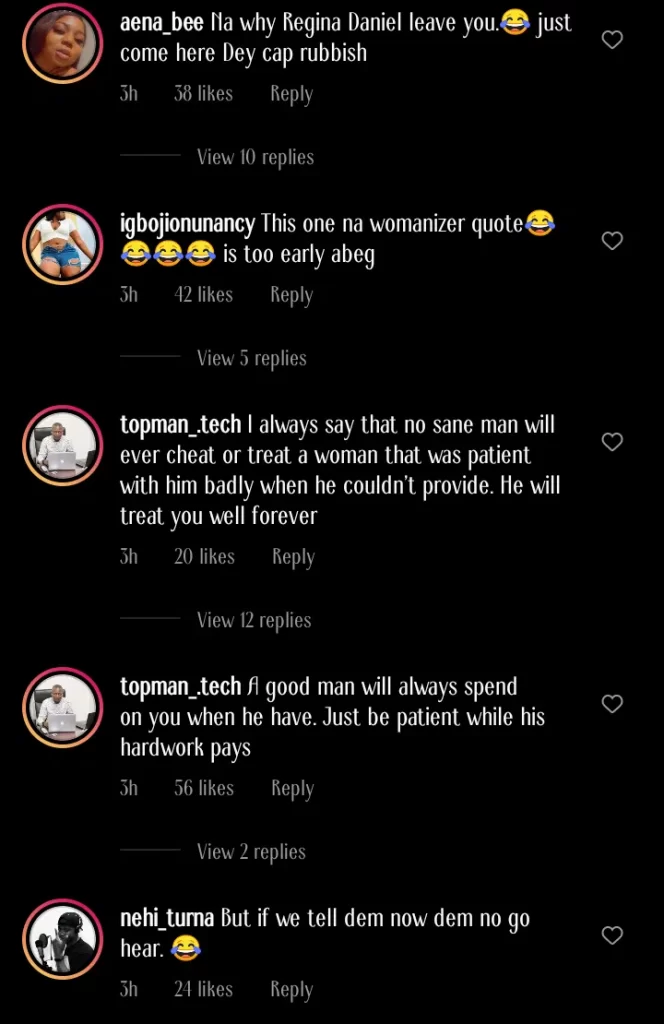Image resolution: width=664 pixels, height=1024 pixels.
Task: Expand View 2 replies thread
Action: (x=251, y=852)
